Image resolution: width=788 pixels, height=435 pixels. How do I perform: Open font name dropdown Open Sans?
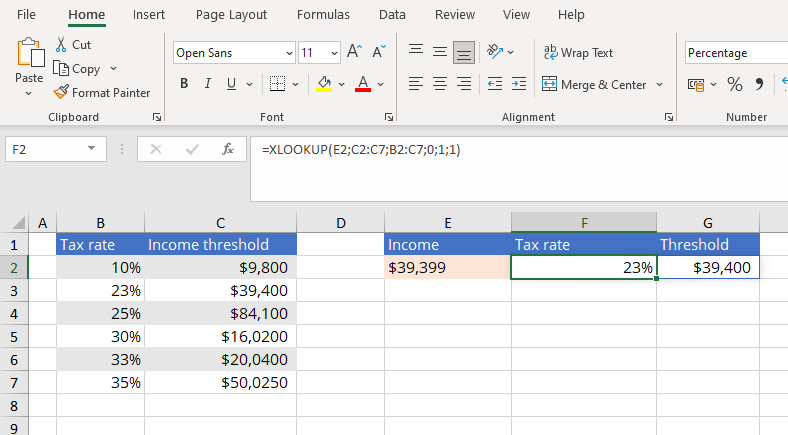[289, 53]
